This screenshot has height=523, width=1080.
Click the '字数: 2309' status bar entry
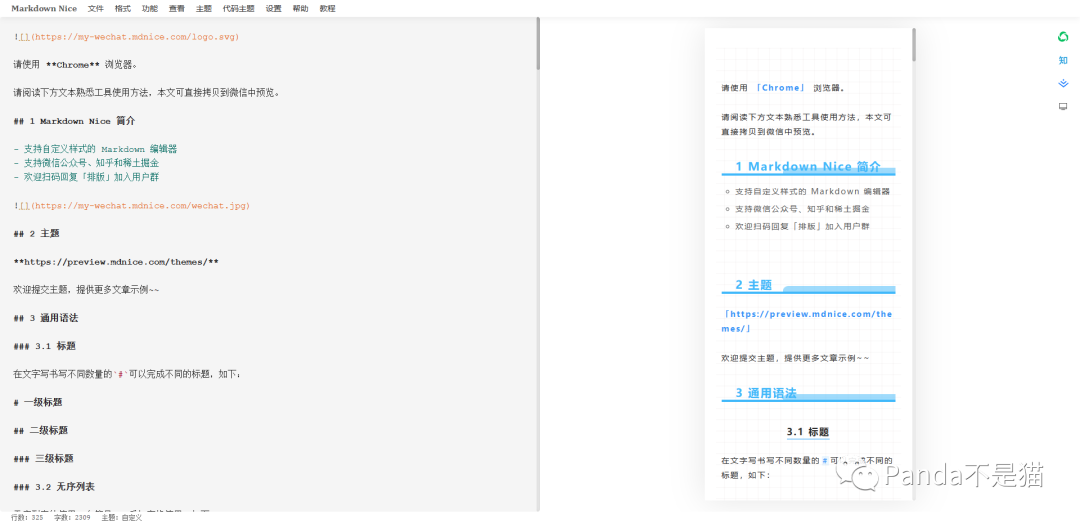72,517
